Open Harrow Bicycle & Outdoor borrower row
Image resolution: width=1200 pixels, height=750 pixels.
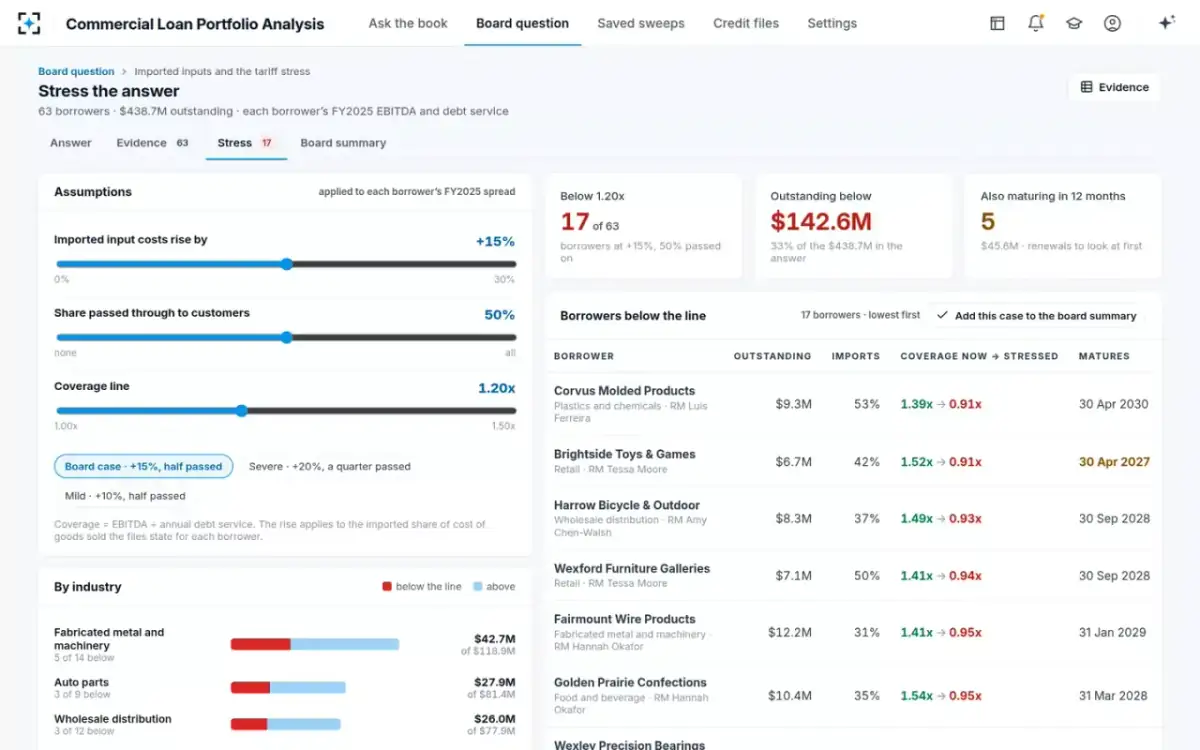(854, 518)
